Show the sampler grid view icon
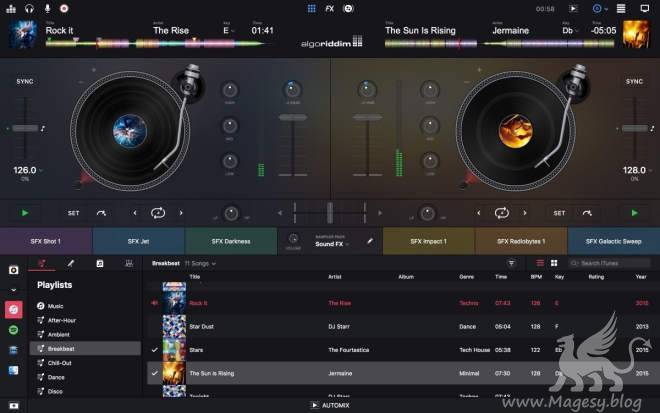660x413 pixels. pyautogui.click(x=311, y=8)
